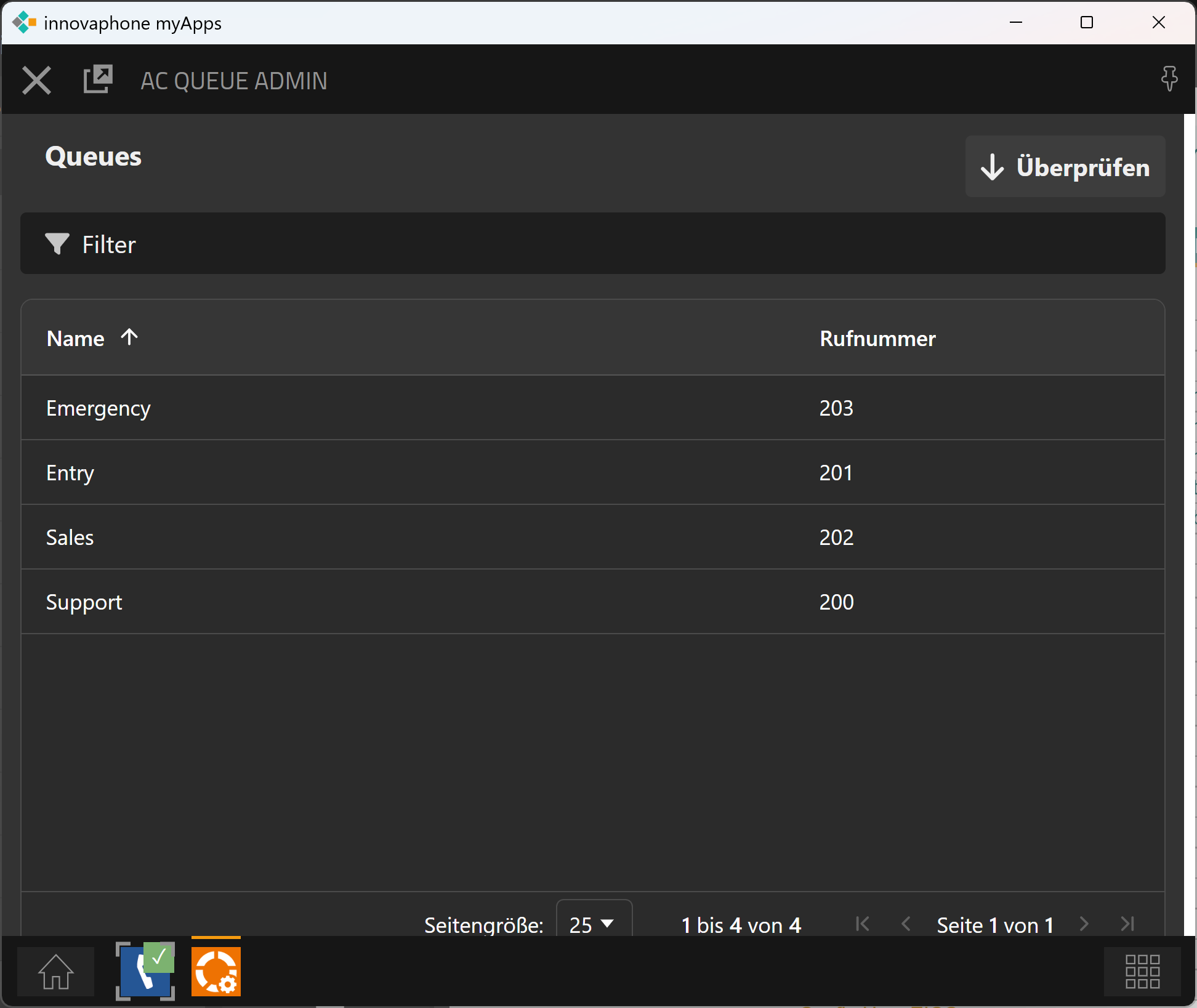Select the orange queue admin app icon

216,971
